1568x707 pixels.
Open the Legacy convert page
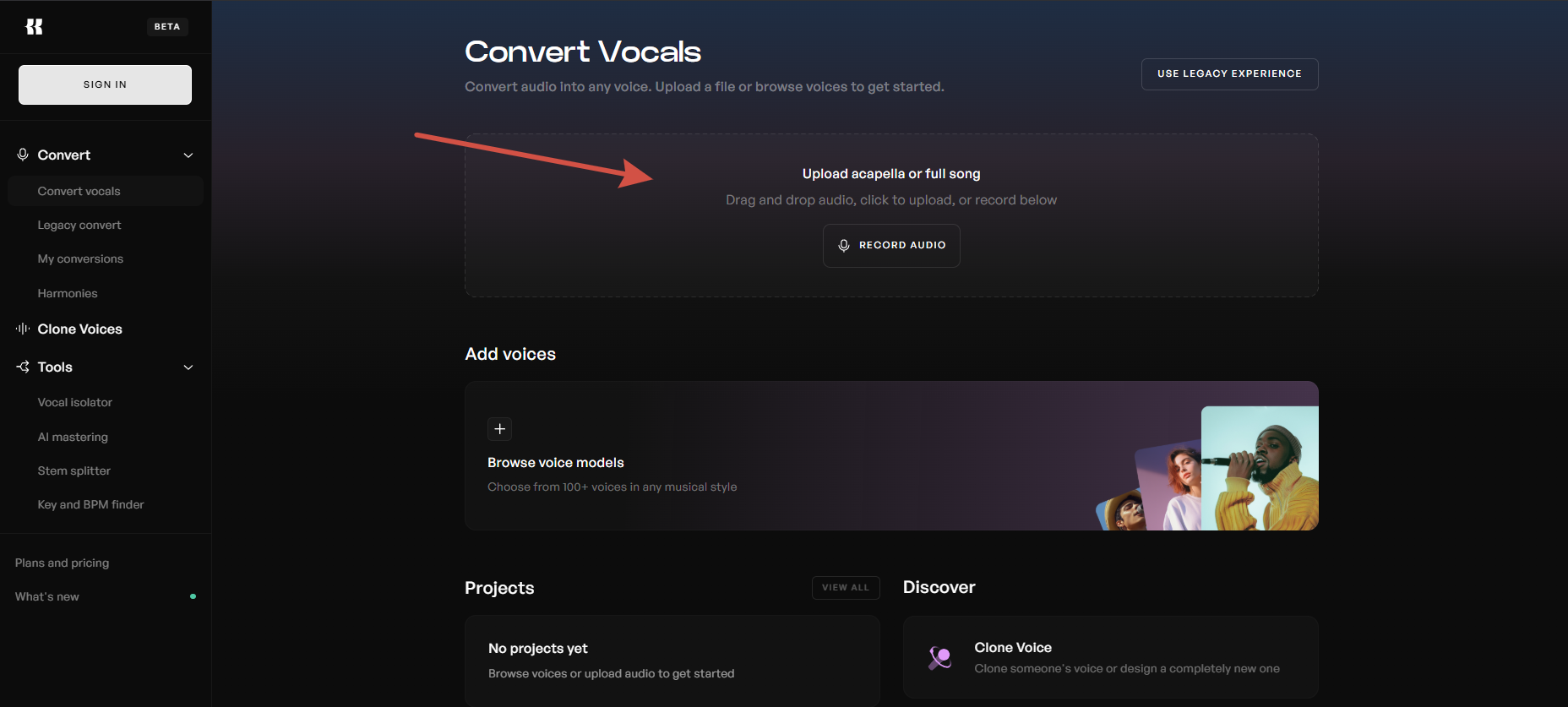click(x=79, y=225)
